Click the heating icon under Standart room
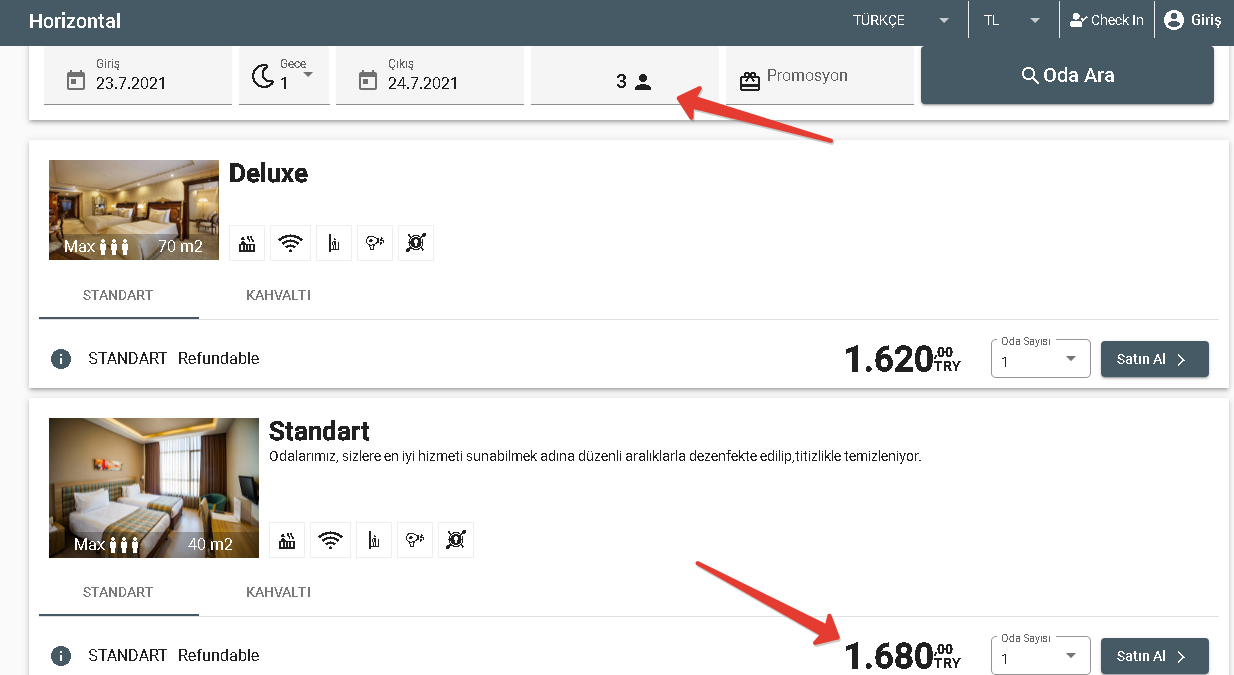This screenshot has height=675, width=1234. 287,540
